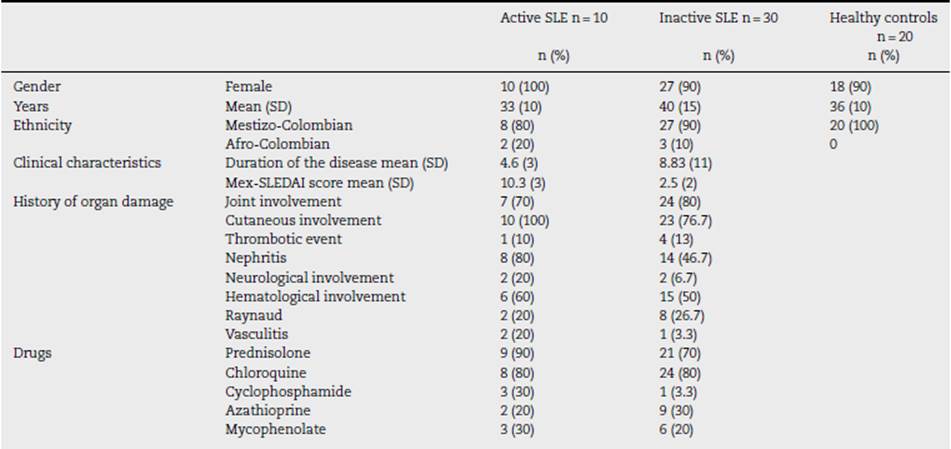Screen dimensions: 951x449
Task: Select the Mycophenolate drug cell
Action: click(275, 429)
